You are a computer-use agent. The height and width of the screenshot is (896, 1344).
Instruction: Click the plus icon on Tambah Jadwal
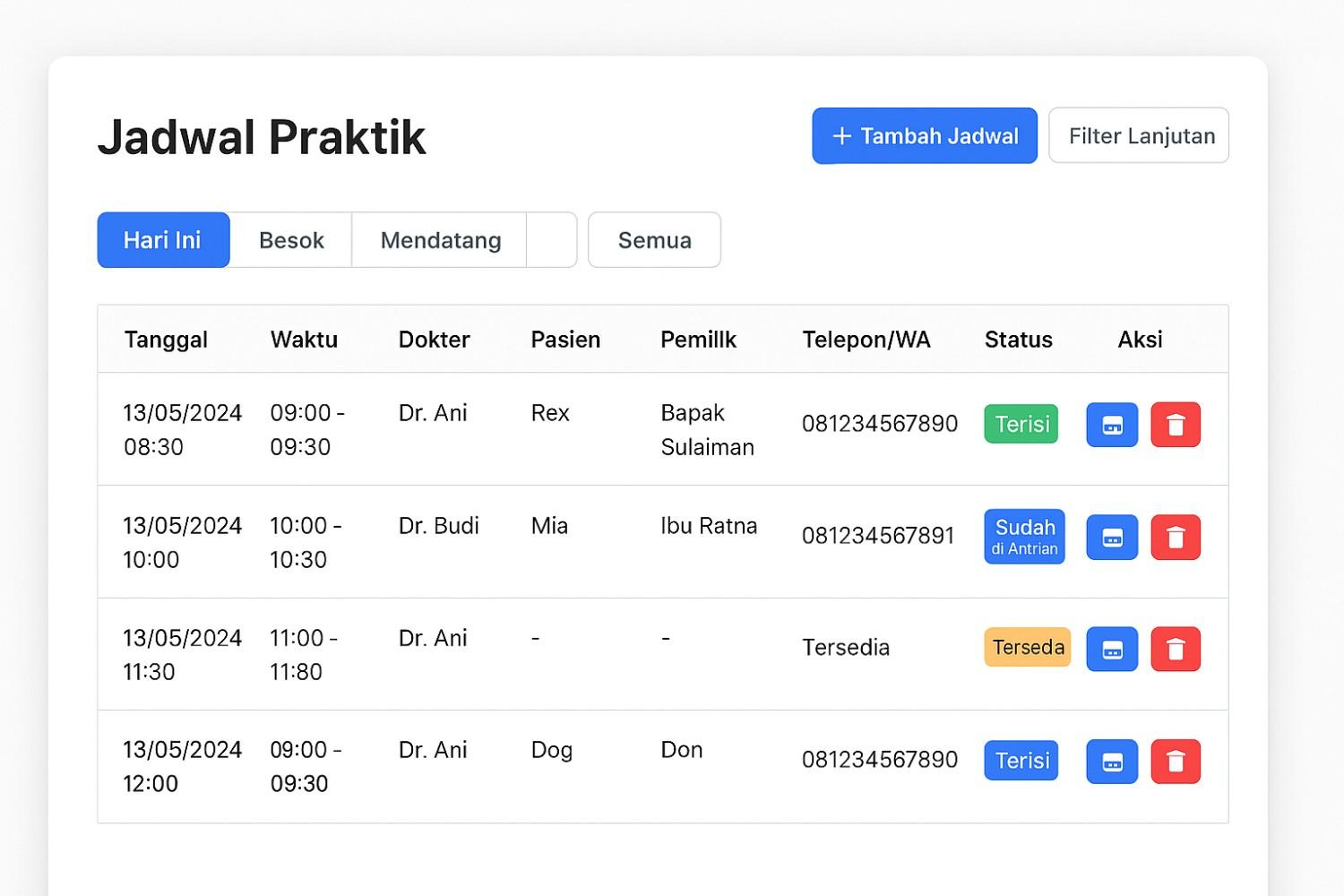[x=840, y=135]
